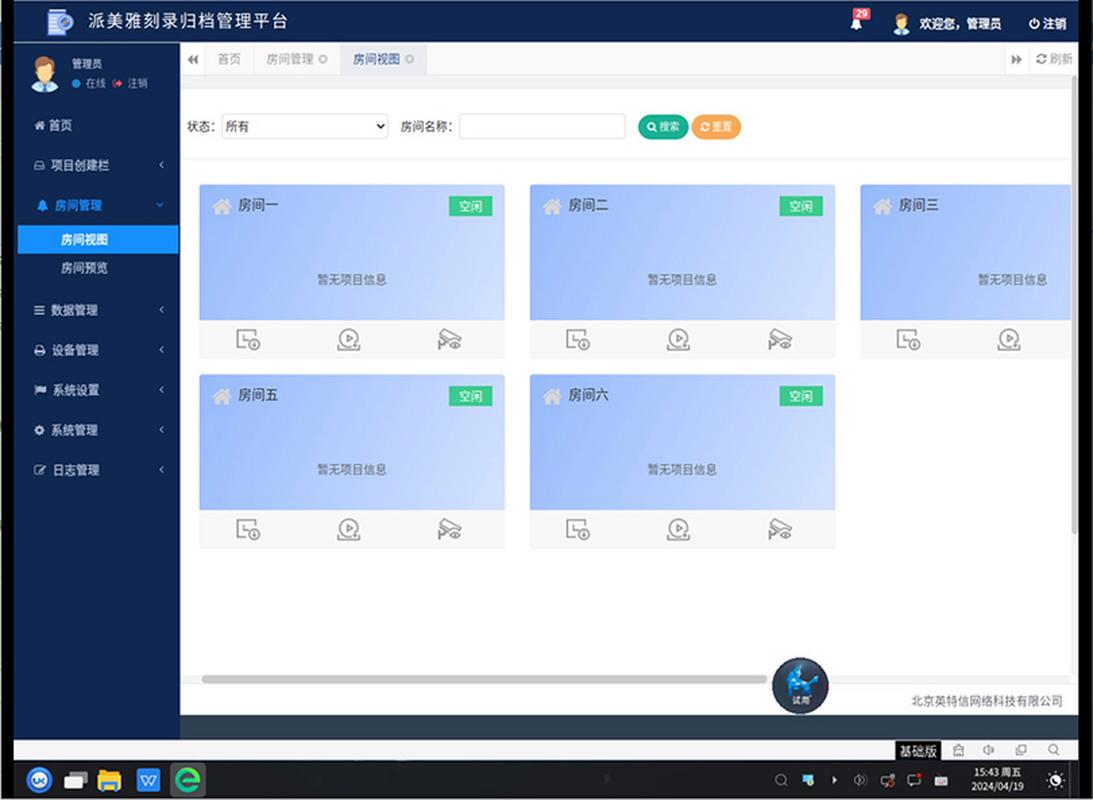Click the volume icon in the system tray

coord(860,780)
